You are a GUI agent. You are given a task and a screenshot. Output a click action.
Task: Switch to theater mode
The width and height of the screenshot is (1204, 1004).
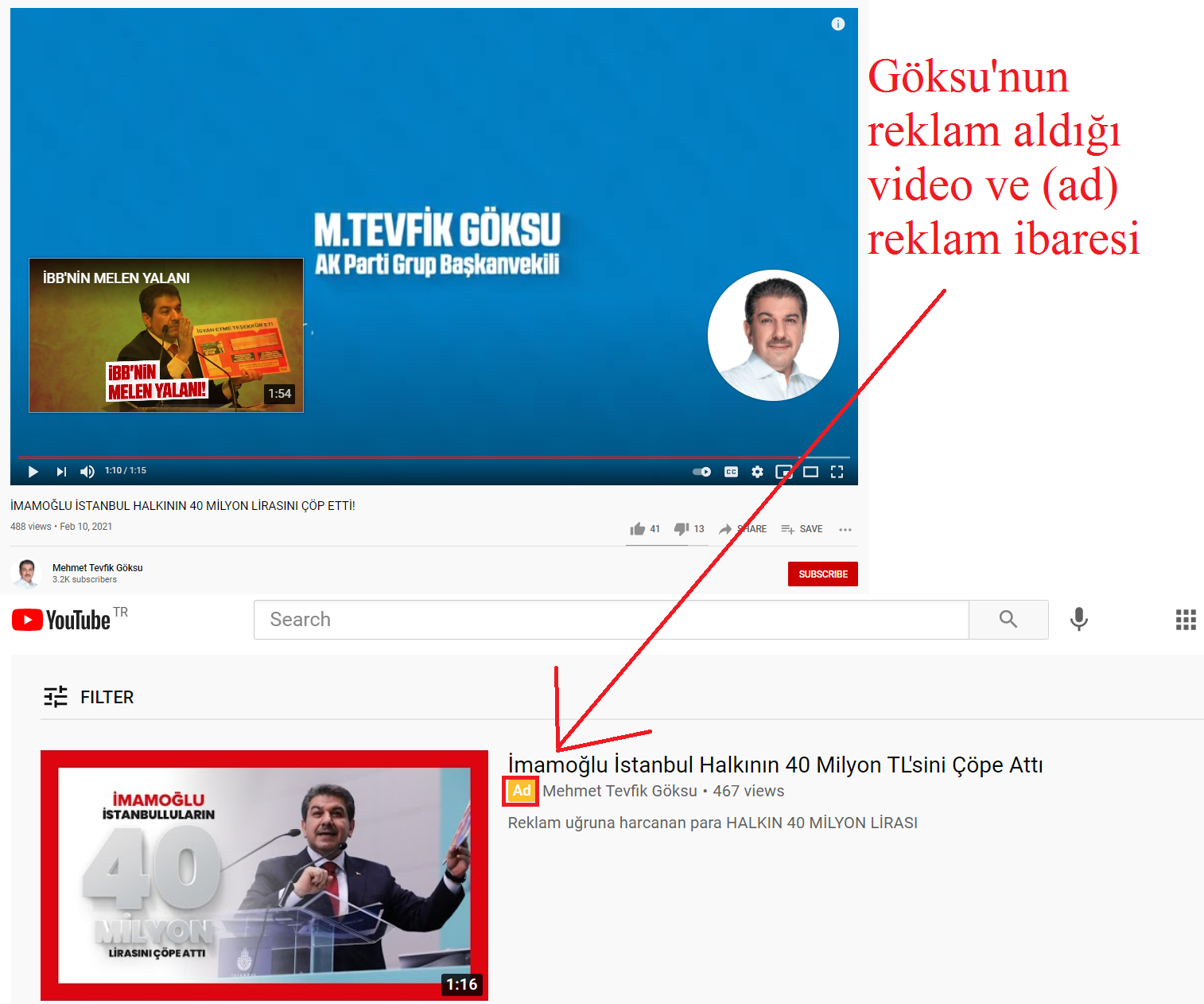tap(810, 472)
